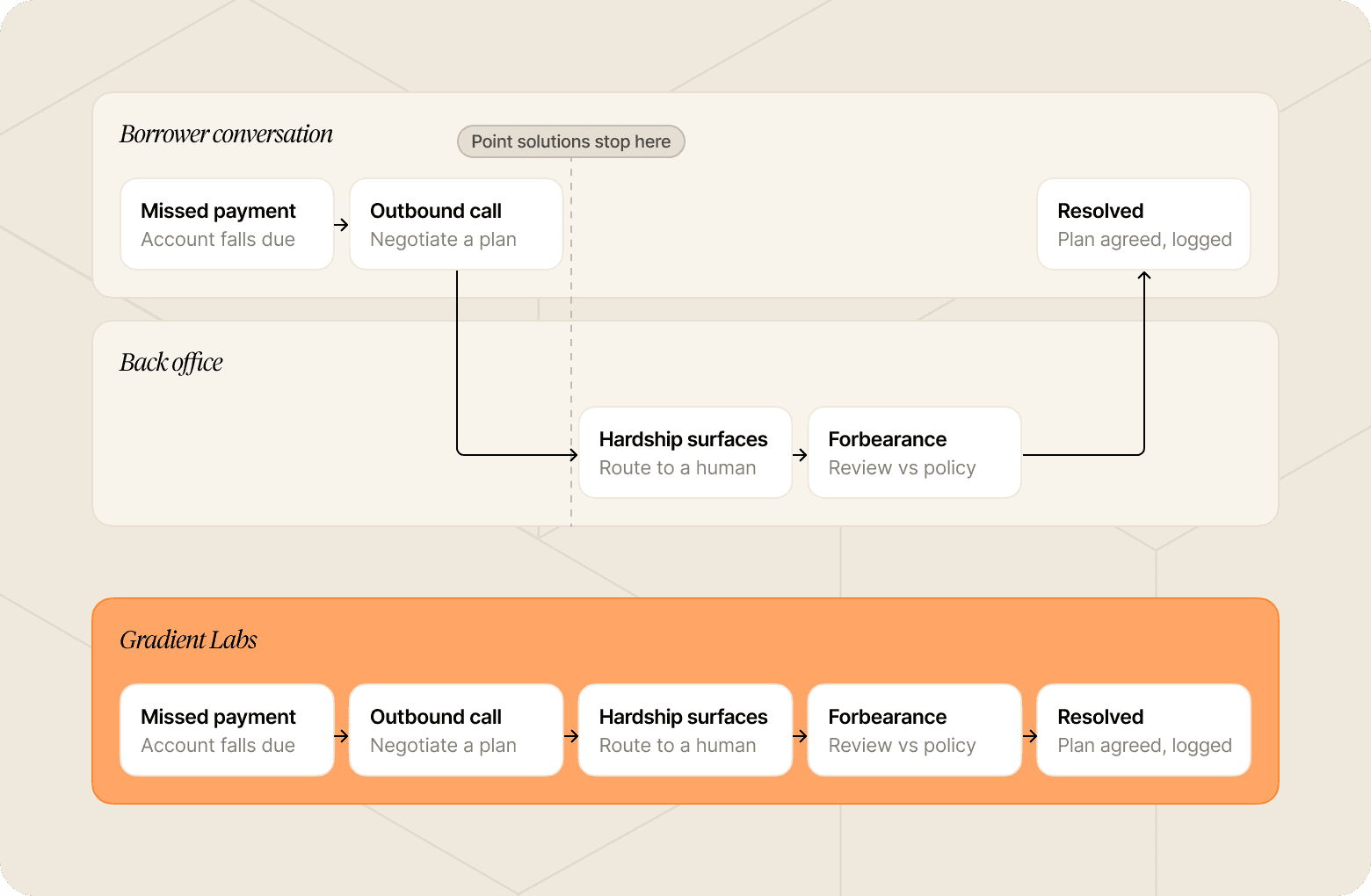1371x896 pixels.
Task: Click 'Account falls due' text in Borrower conversation
Action: [218, 240]
